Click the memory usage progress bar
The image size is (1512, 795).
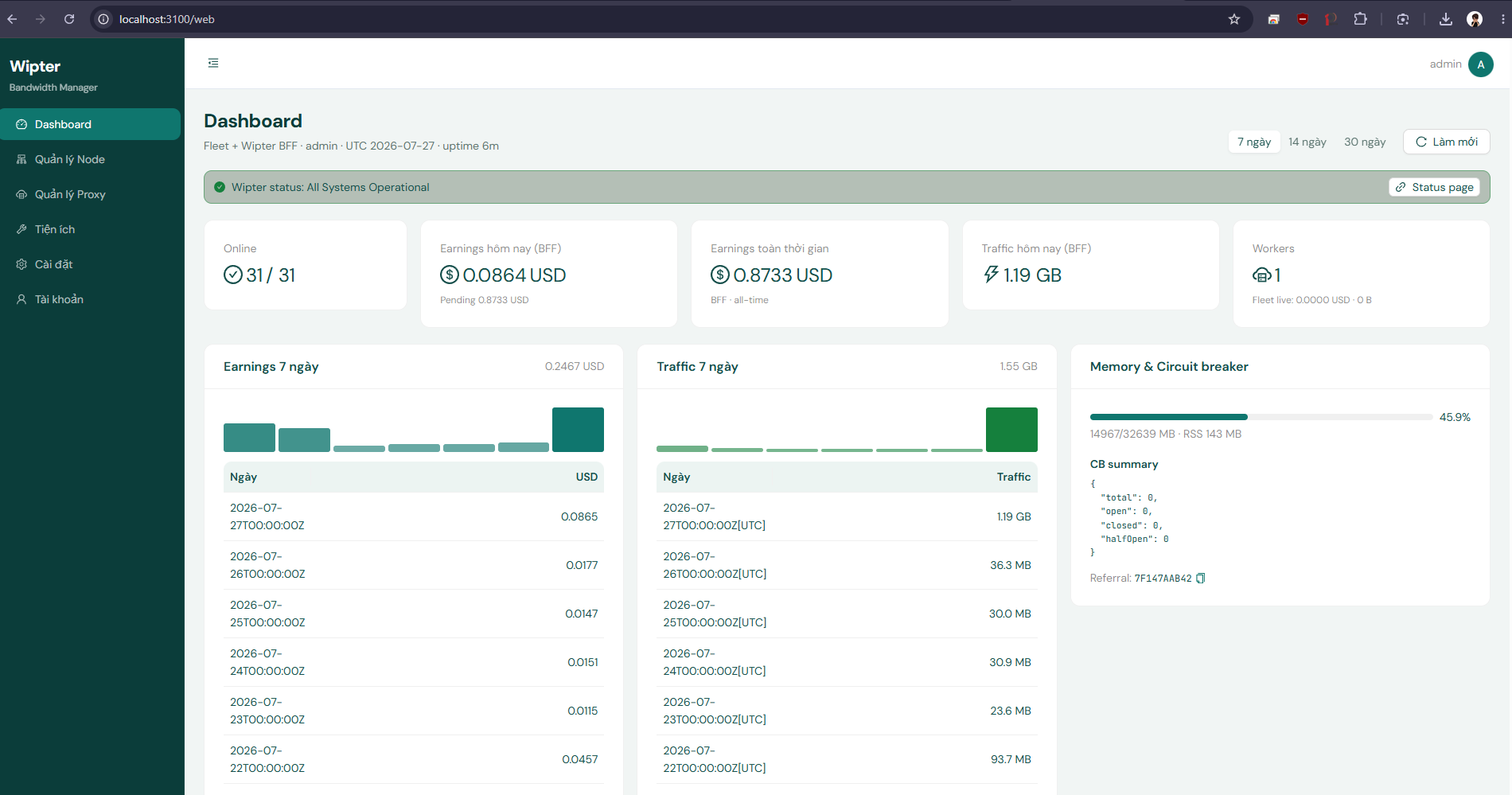(1261, 417)
